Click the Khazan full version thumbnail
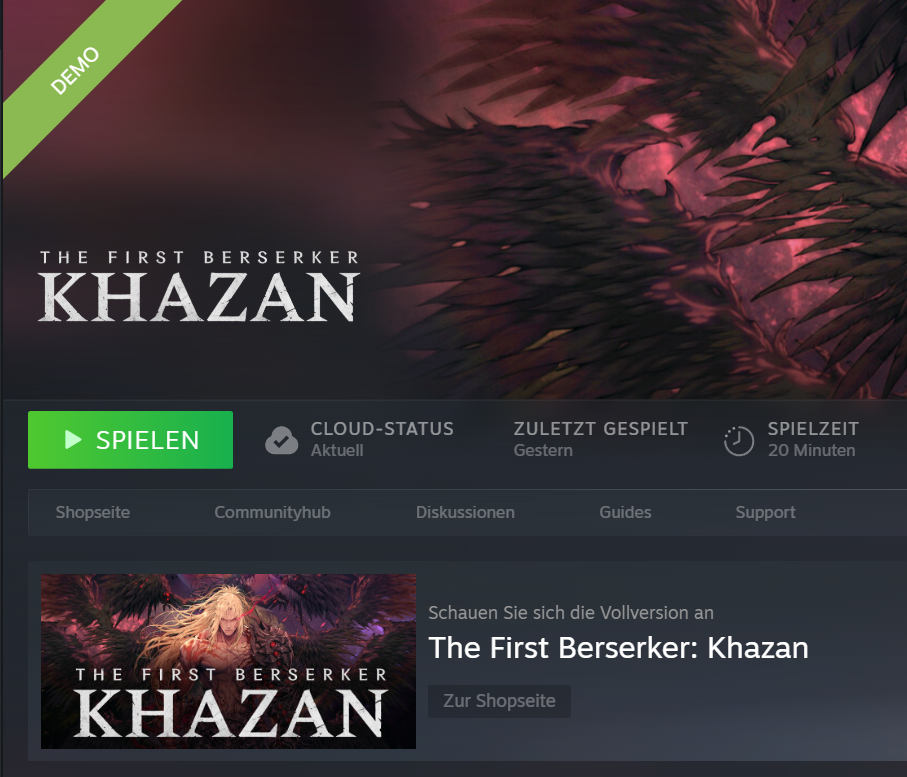907x777 pixels. click(x=228, y=661)
